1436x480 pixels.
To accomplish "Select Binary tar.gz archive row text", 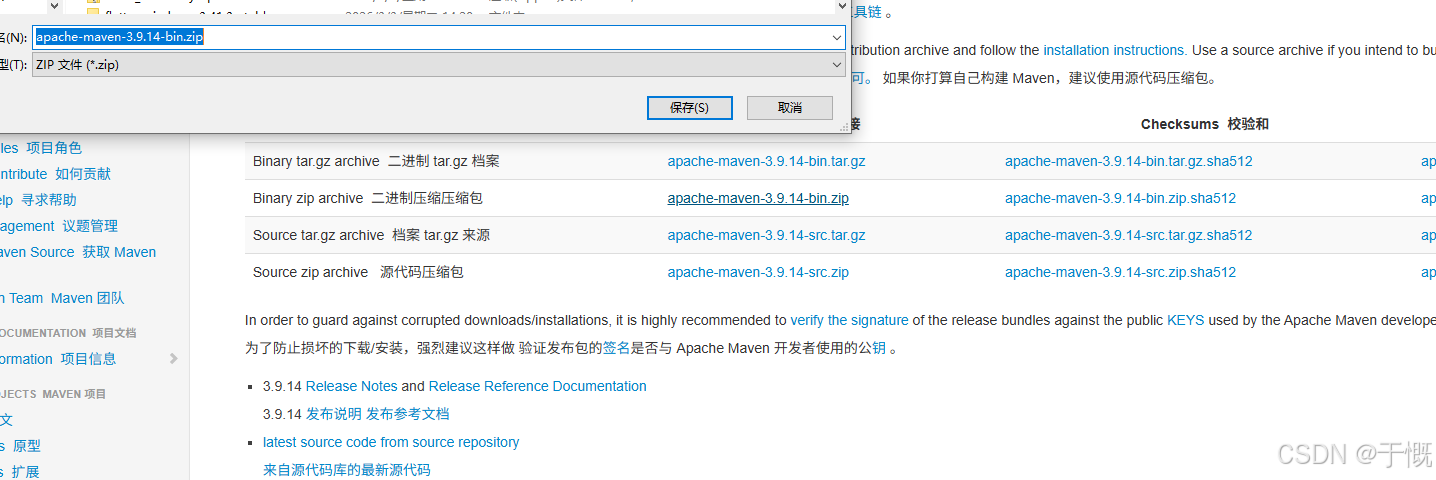I will click(x=376, y=161).
